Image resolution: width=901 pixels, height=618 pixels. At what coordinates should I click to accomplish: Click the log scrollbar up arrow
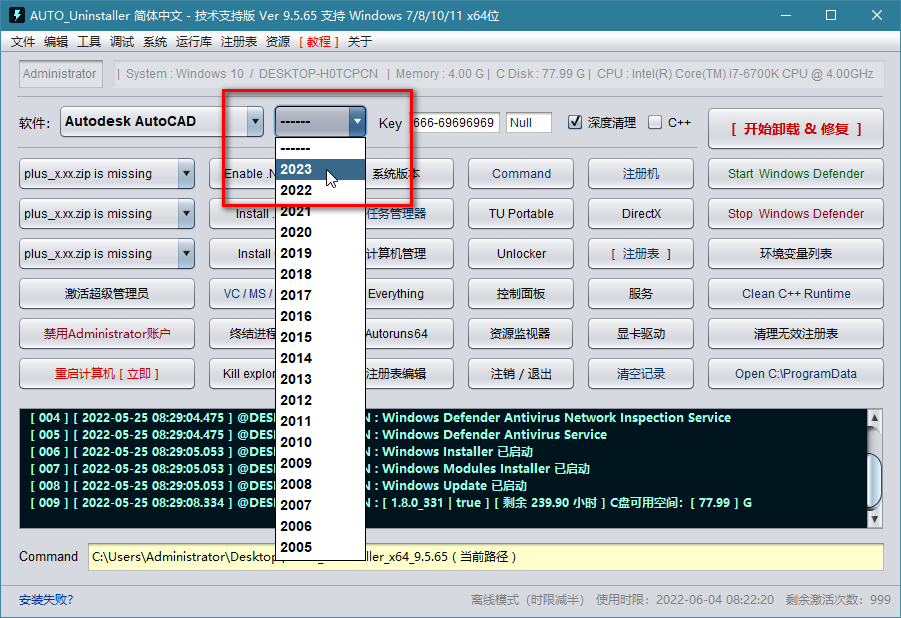[x=874, y=418]
